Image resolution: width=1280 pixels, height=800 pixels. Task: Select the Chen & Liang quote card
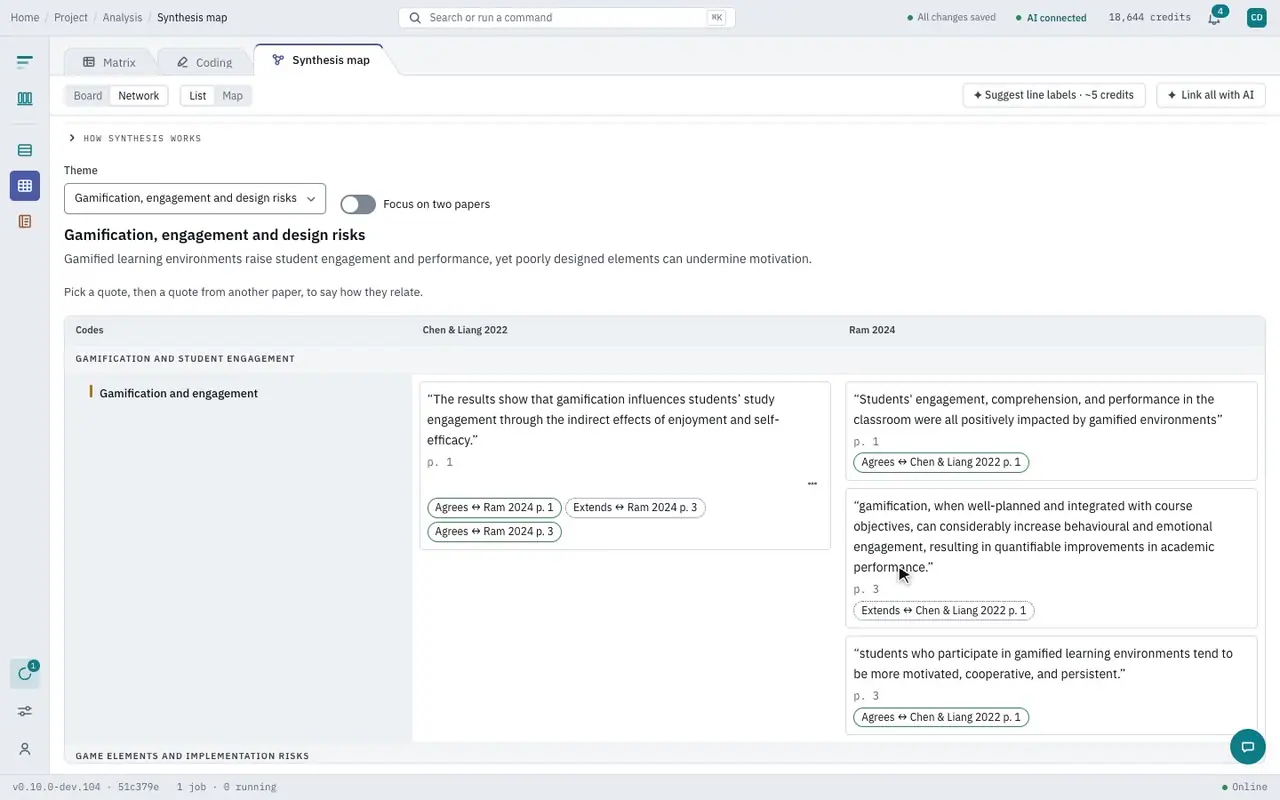pyautogui.click(x=625, y=465)
